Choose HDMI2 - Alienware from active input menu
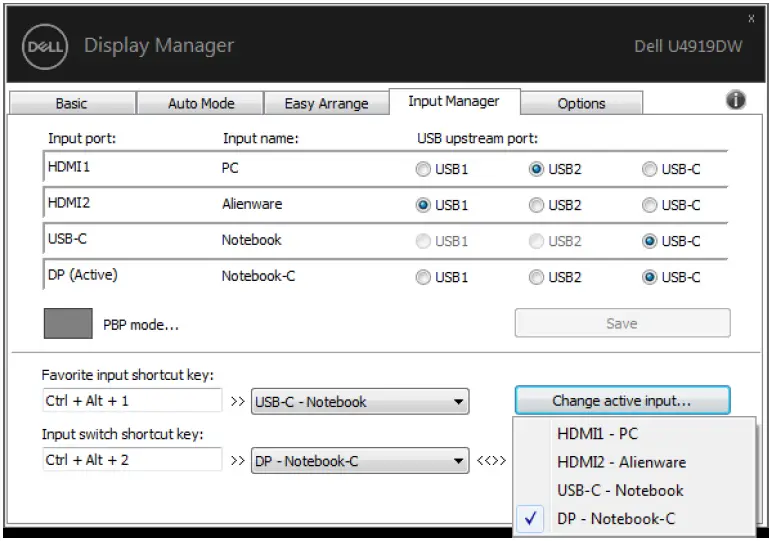Screen dimensions: 770x541 click(x=634, y=462)
